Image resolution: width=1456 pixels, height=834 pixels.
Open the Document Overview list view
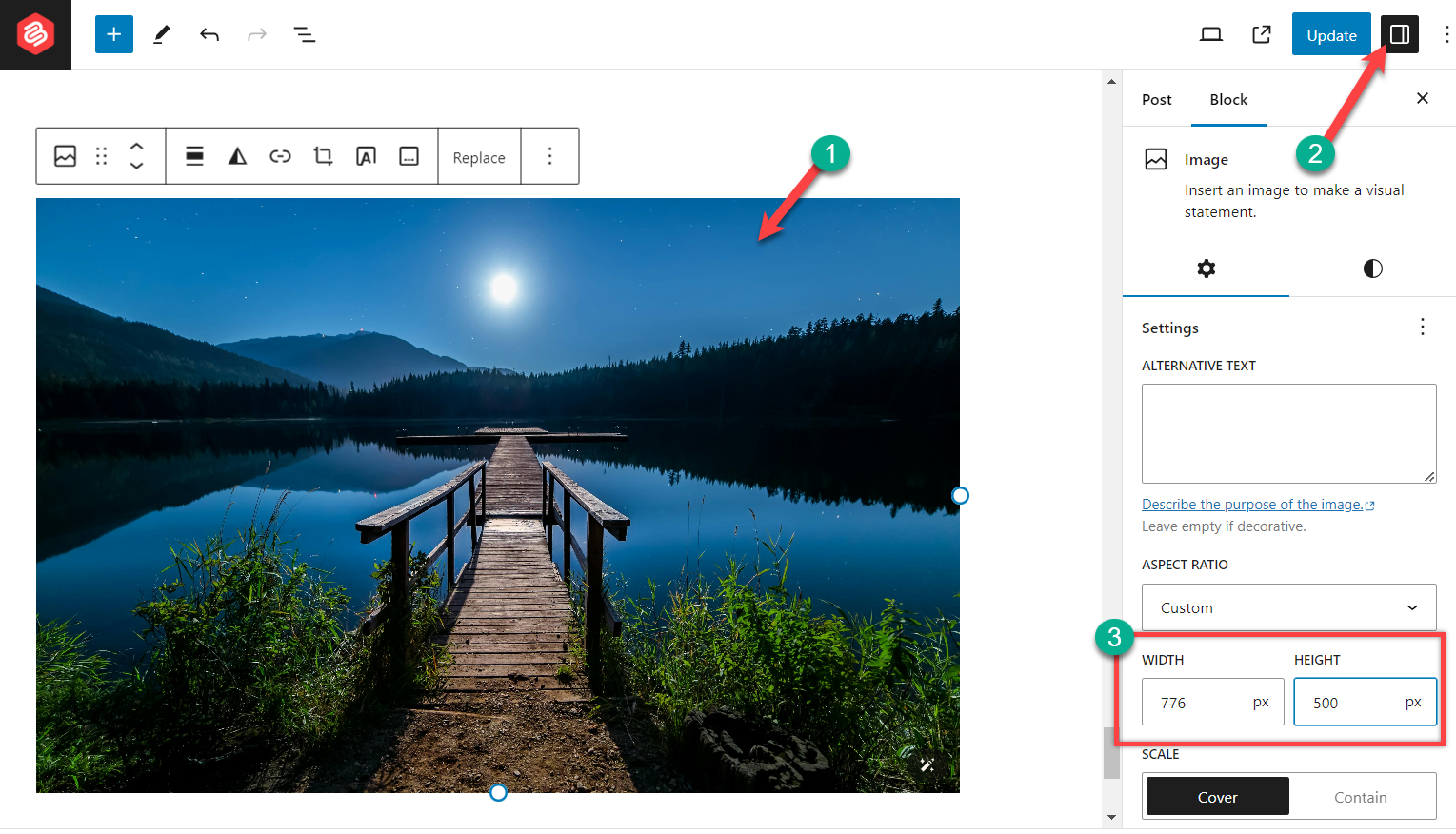[305, 35]
